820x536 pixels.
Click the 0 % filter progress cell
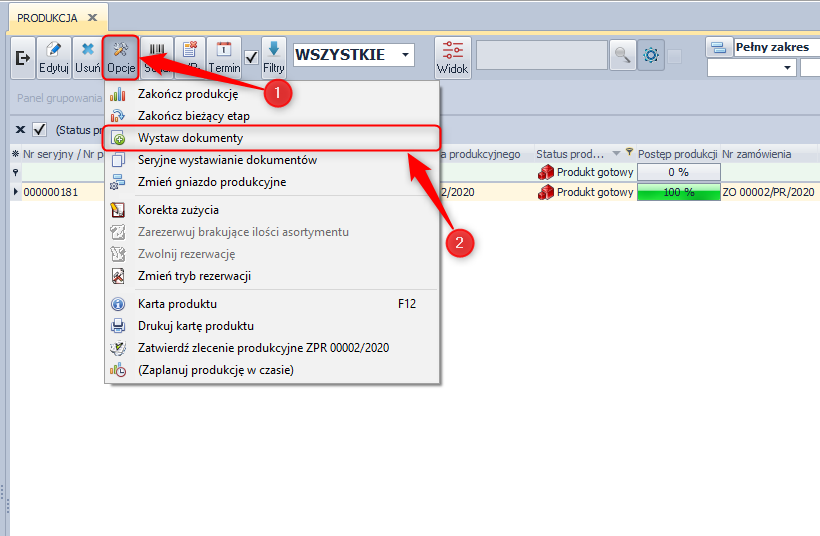(679, 172)
